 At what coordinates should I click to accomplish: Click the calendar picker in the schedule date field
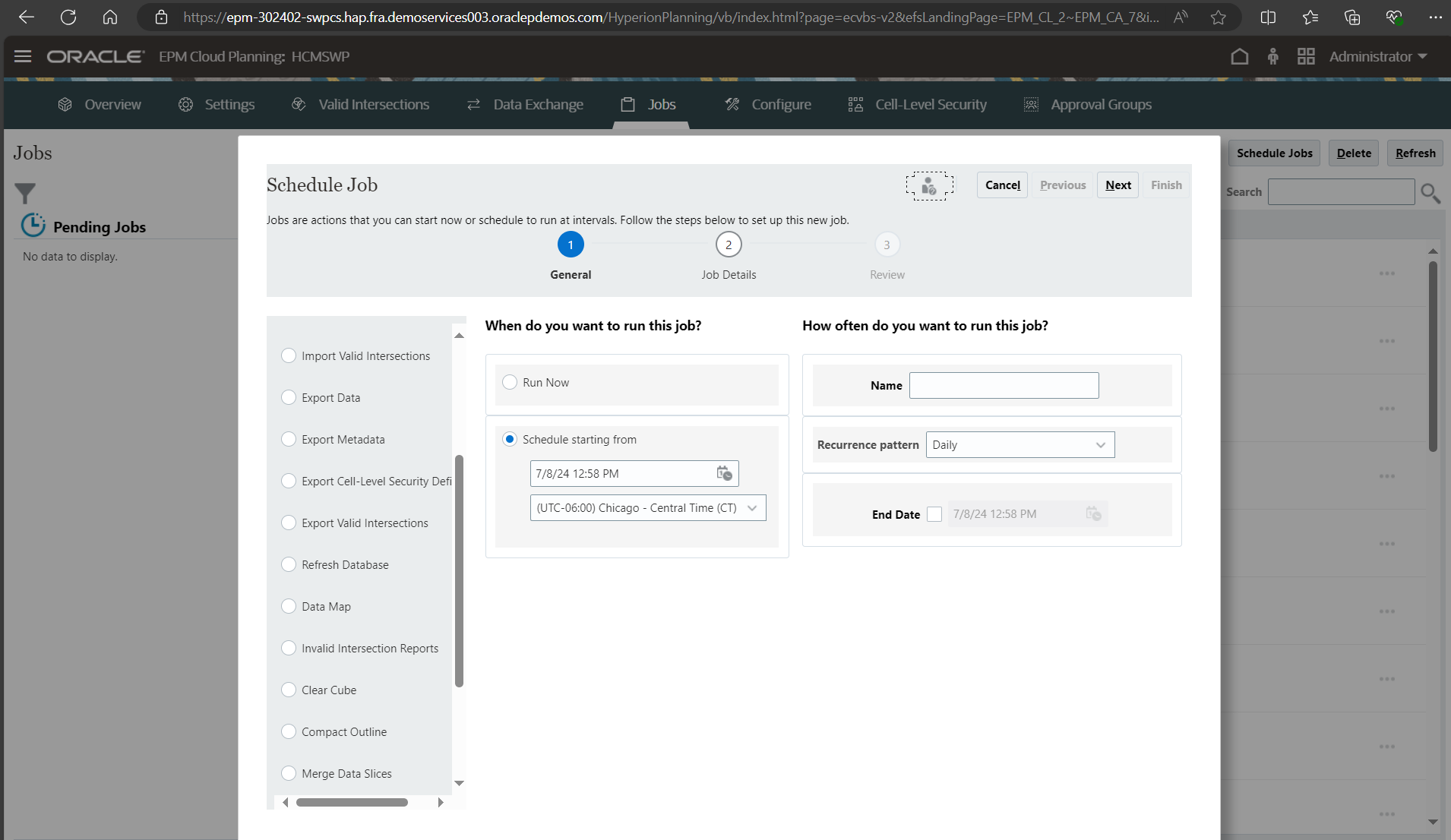[724, 473]
